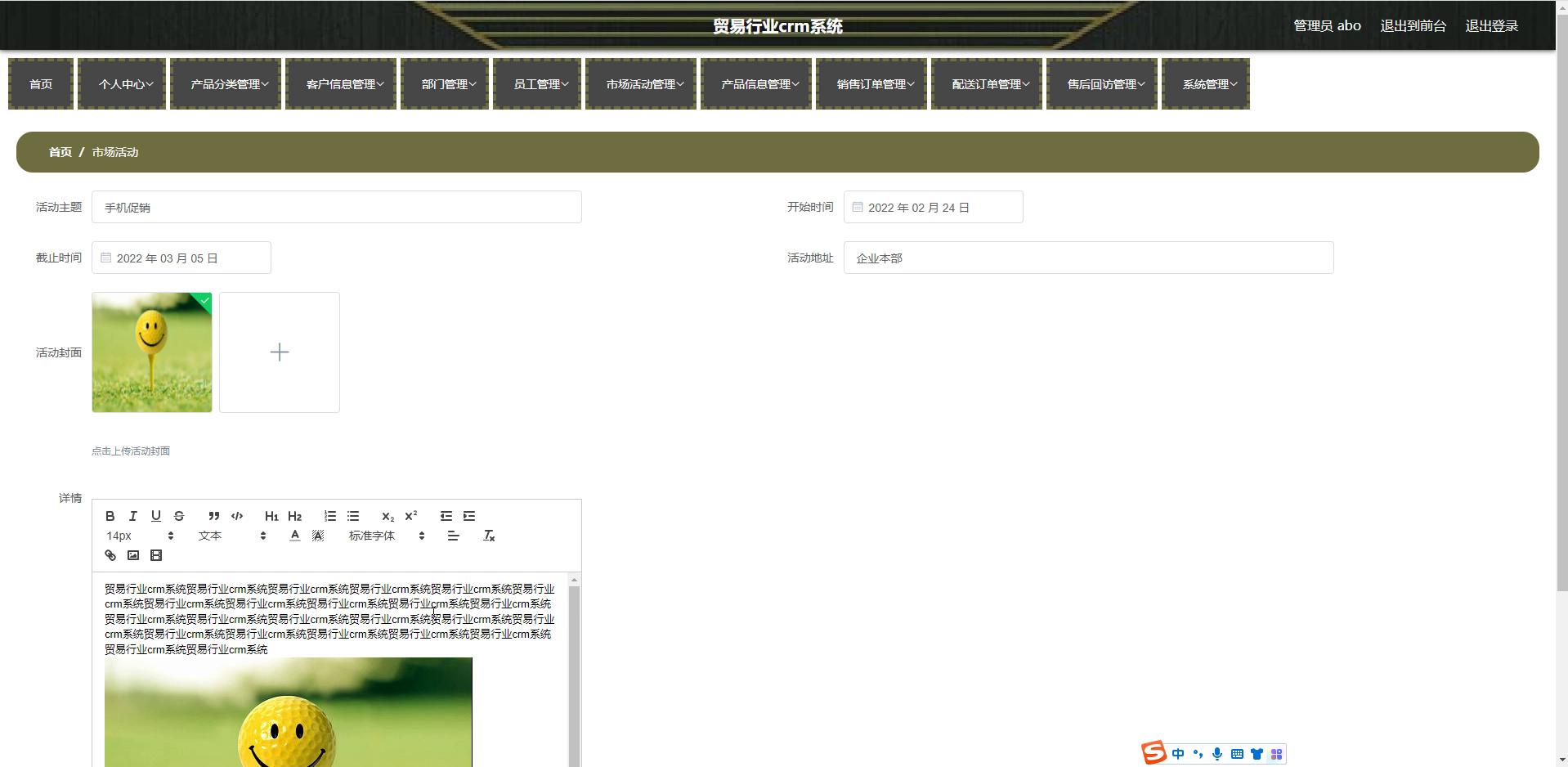
Task: Click the blockquote icon
Action: 213,516
